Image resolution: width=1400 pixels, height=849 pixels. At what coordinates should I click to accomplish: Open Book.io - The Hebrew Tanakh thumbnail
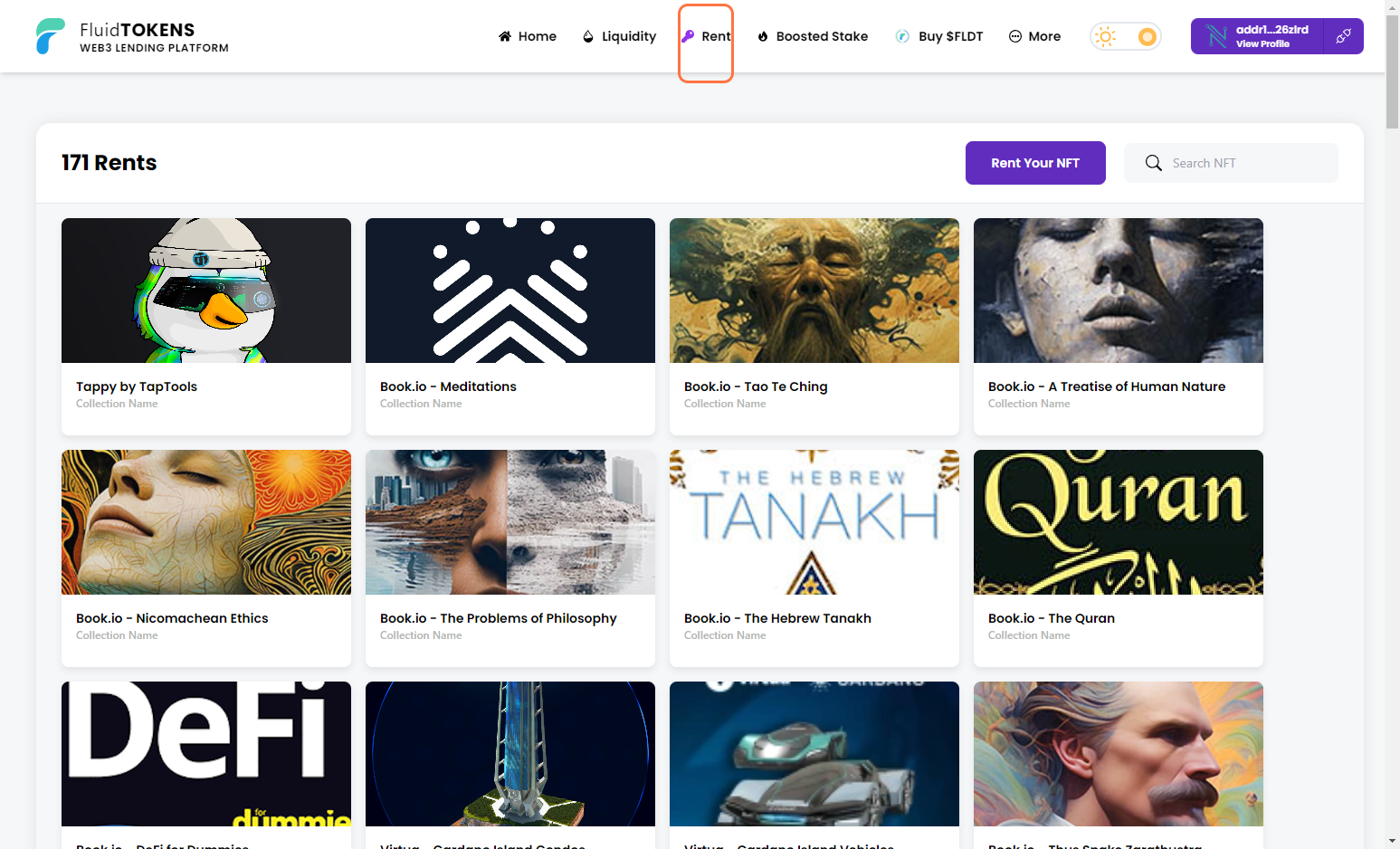814,522
